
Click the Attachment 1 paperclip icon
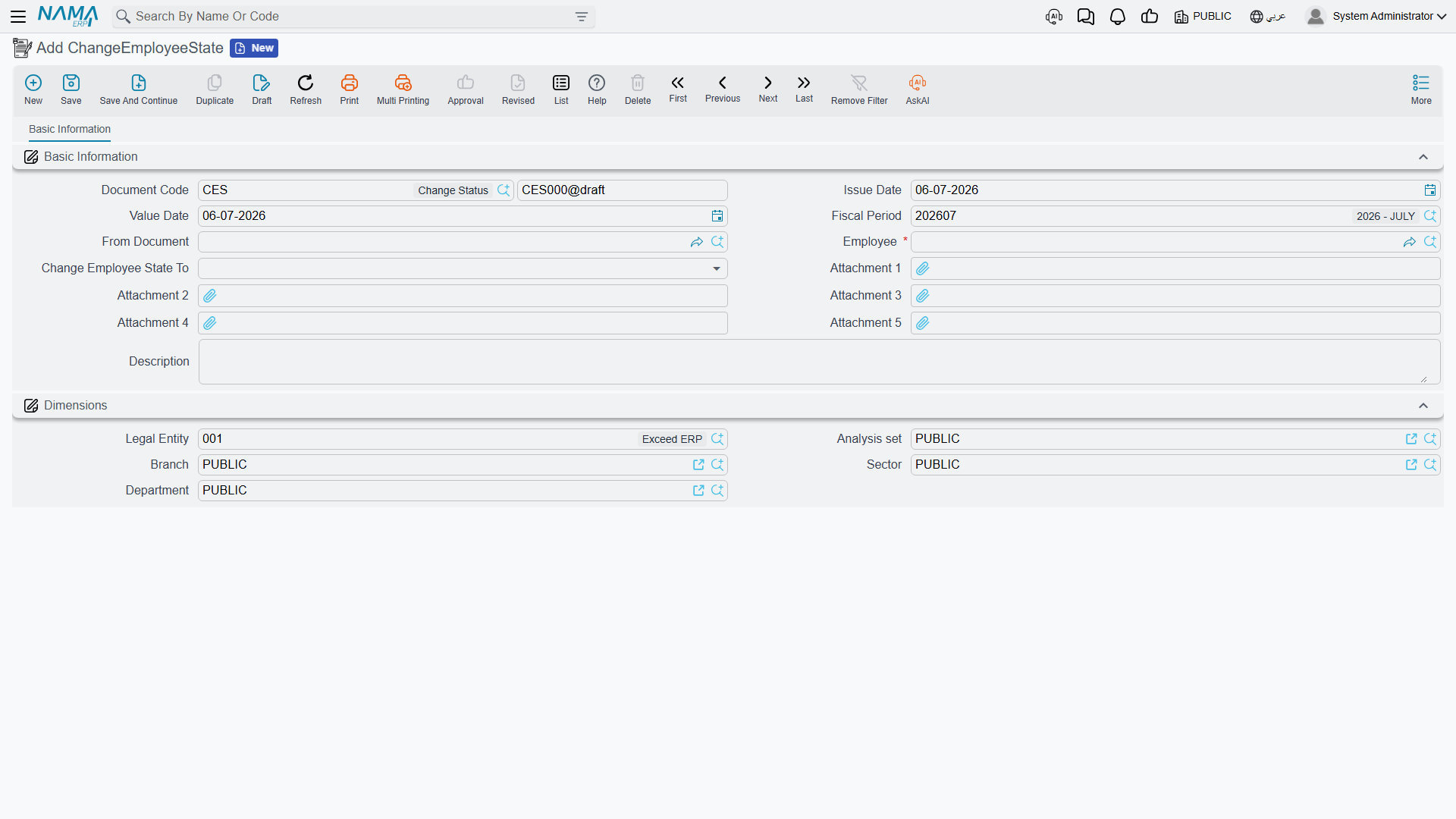(923, 268)
